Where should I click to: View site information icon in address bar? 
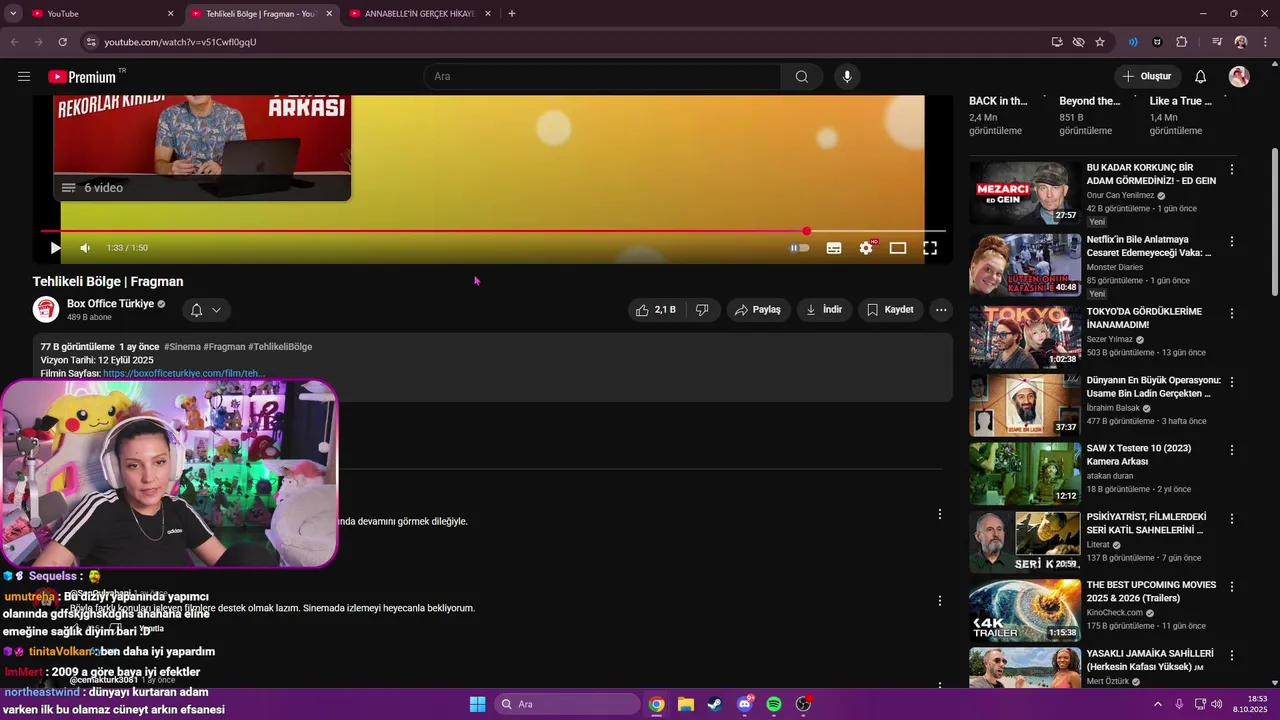91,42
